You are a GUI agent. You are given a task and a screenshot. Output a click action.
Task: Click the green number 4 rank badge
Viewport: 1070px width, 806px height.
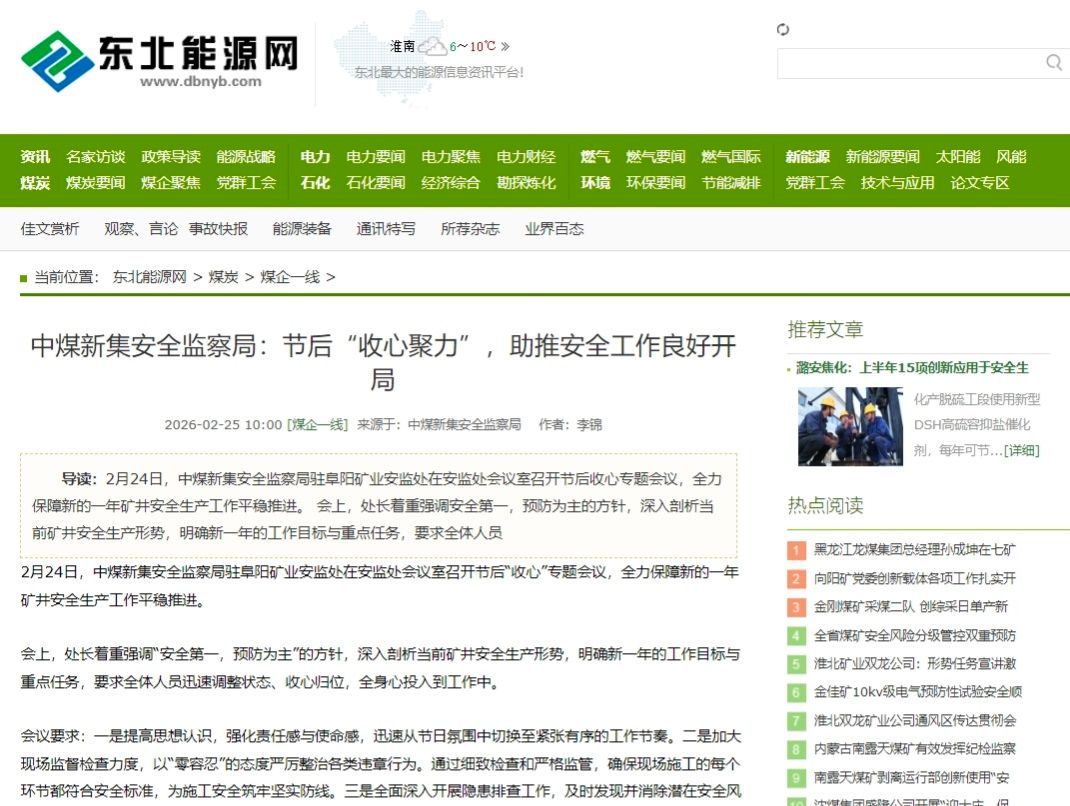point(796,636)
